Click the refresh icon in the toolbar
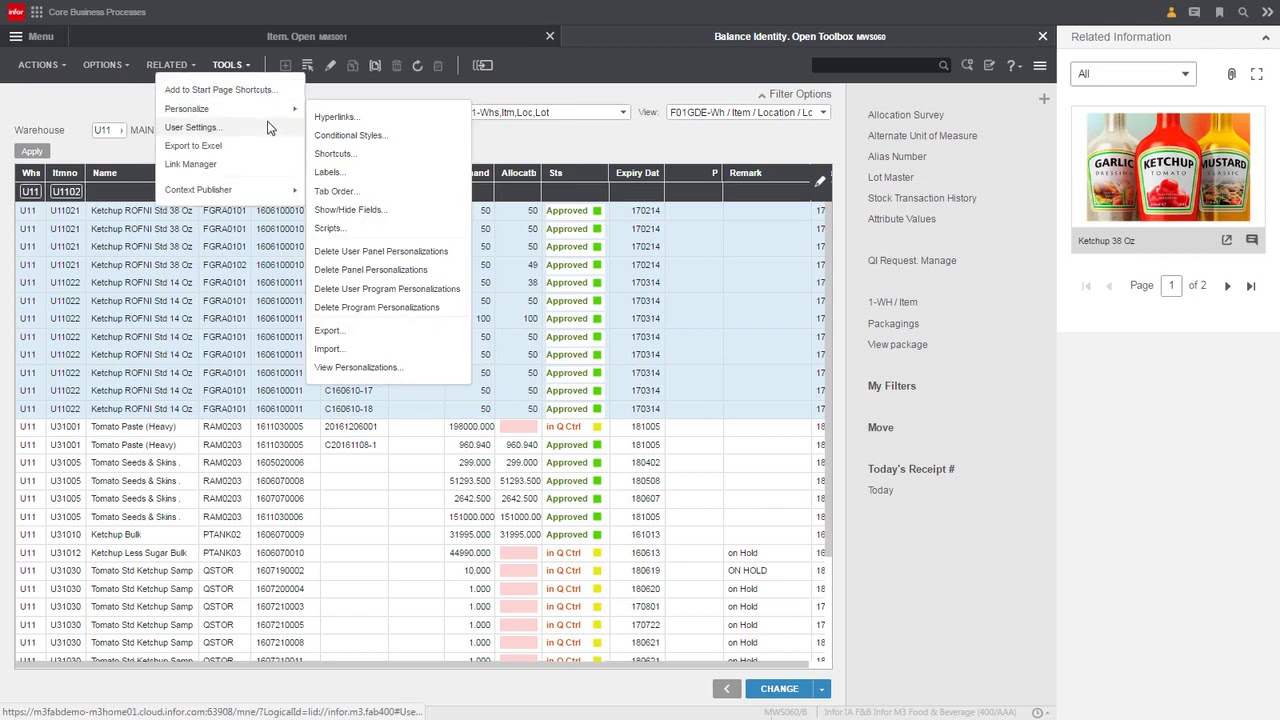The height and width of the screenshot is (720, 1280). click(417, 66)
